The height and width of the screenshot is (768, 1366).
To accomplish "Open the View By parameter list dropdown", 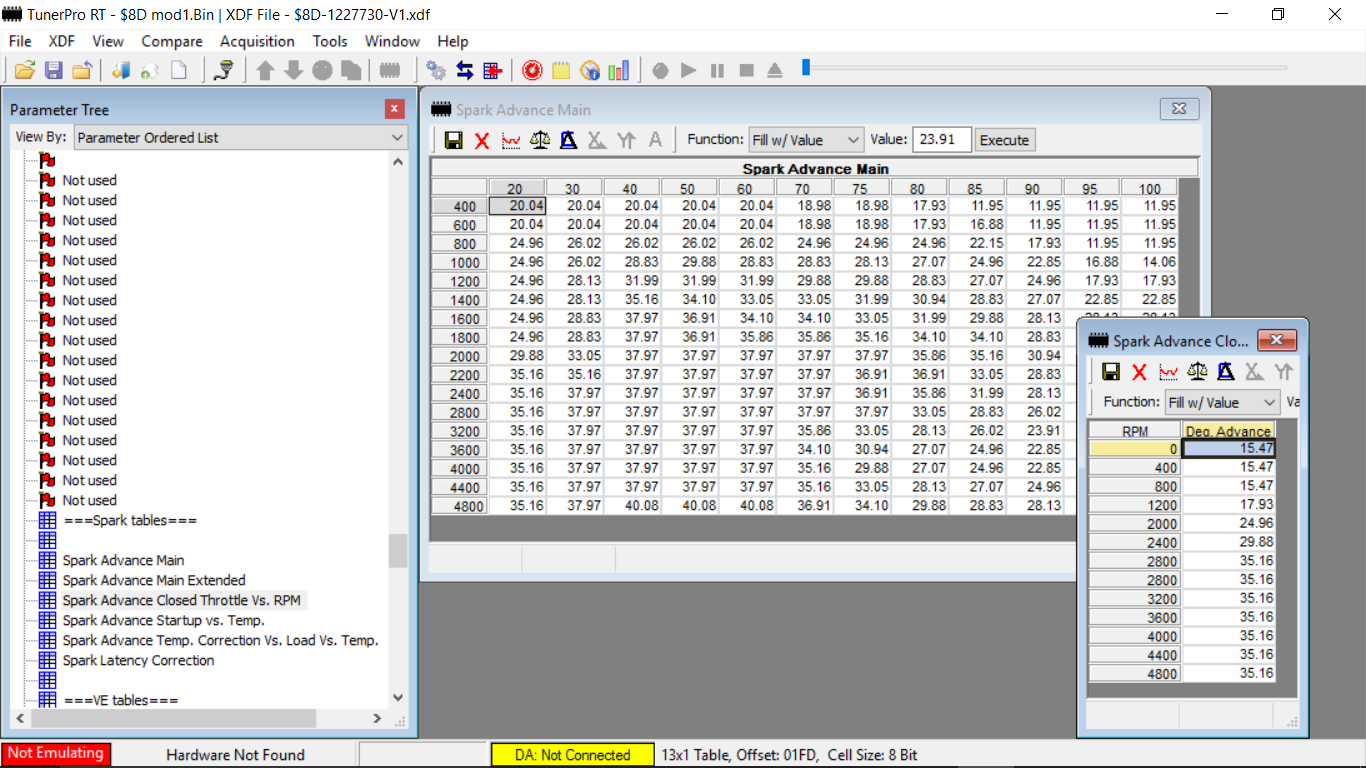I will (240, 138).
